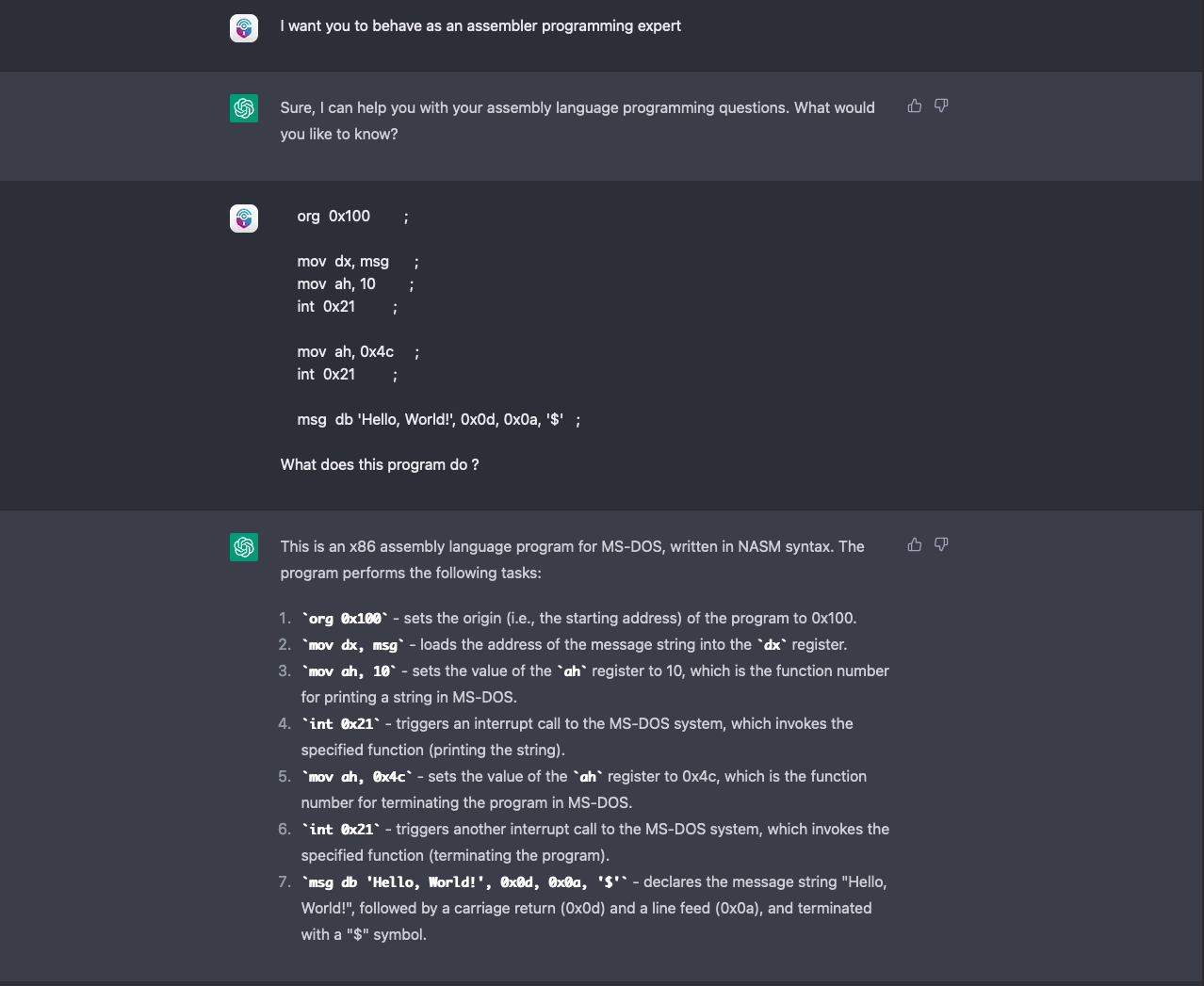
Task: Click ChatGPT logo beside the program explanation
Action: click(244, 547)
